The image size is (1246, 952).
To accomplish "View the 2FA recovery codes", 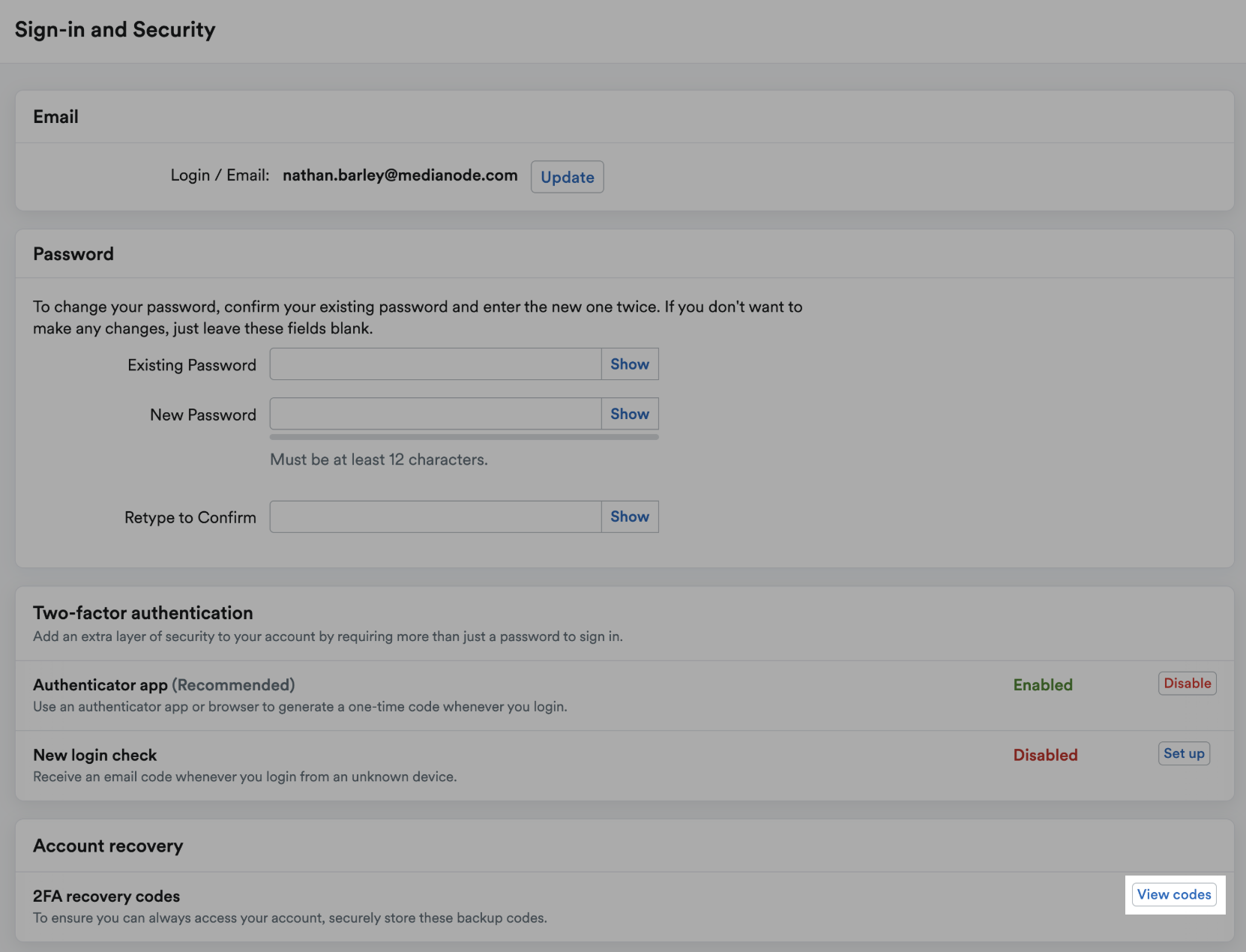I will point(1174,894).
